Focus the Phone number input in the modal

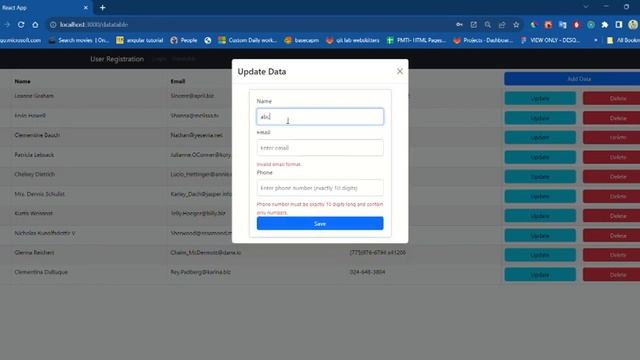(320, 188)
